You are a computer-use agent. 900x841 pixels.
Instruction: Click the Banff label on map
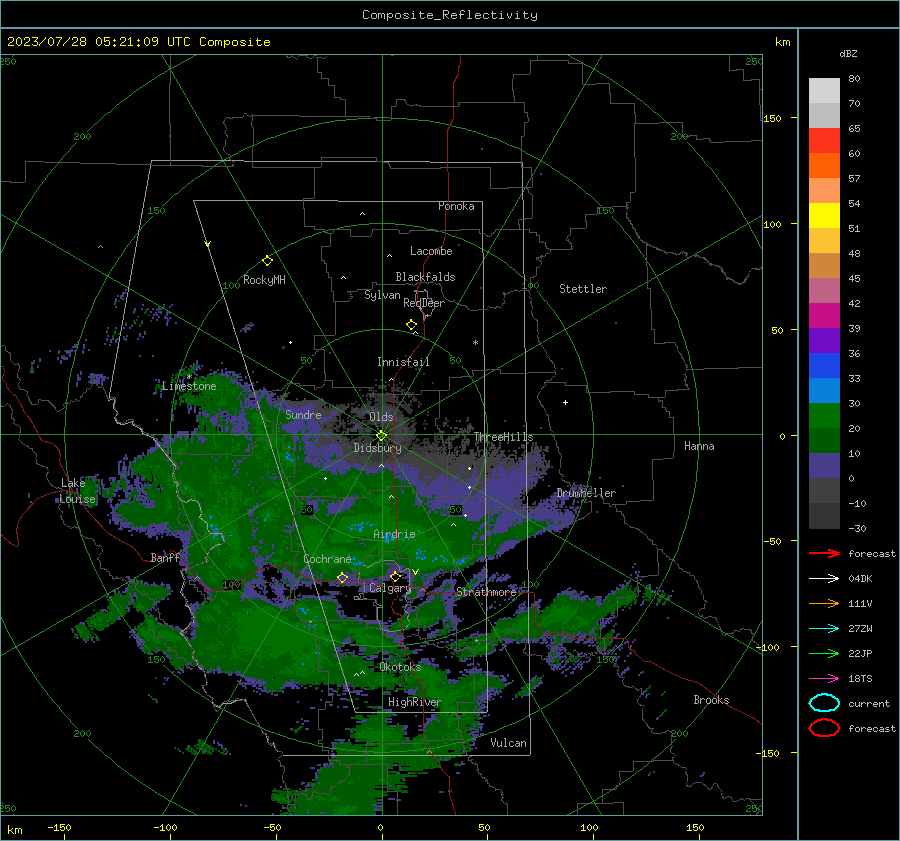click(x=165, y=557)
